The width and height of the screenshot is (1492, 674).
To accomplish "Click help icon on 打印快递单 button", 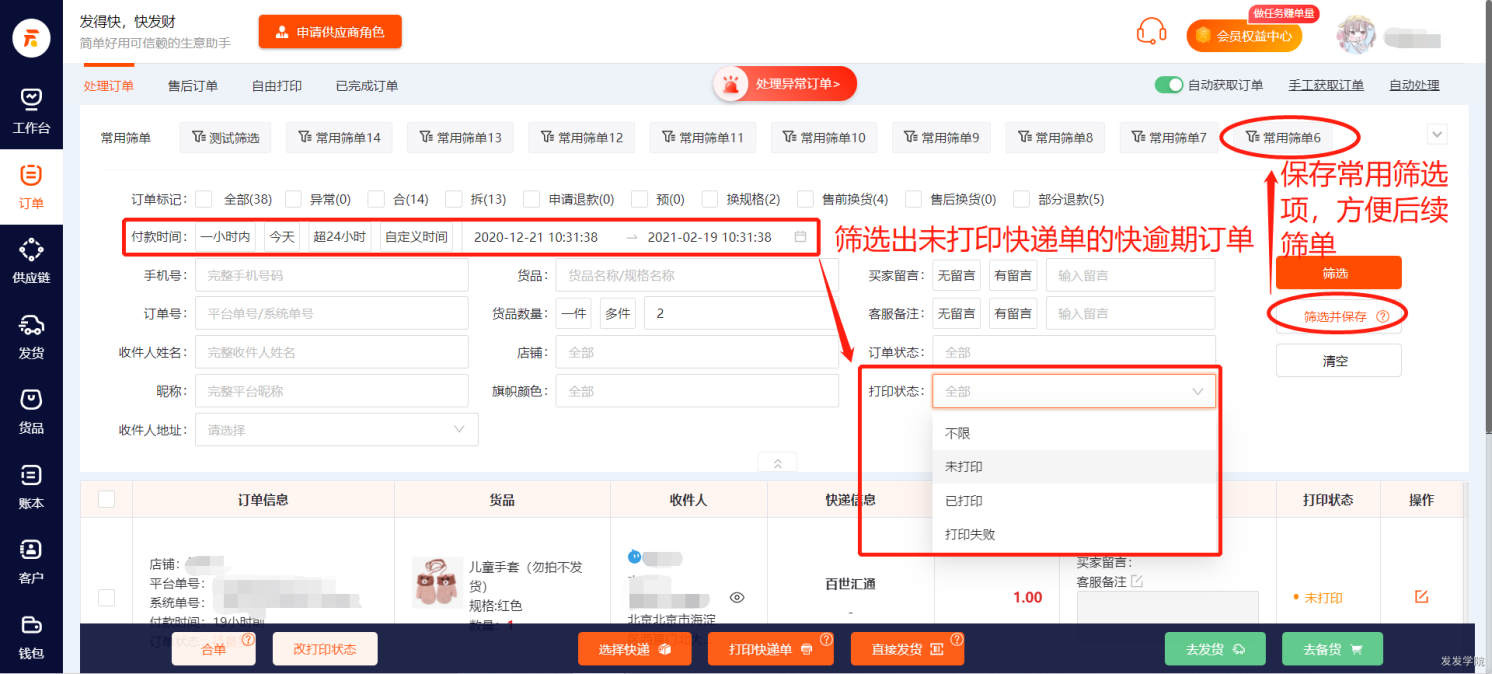I will (x=826, y=639).
